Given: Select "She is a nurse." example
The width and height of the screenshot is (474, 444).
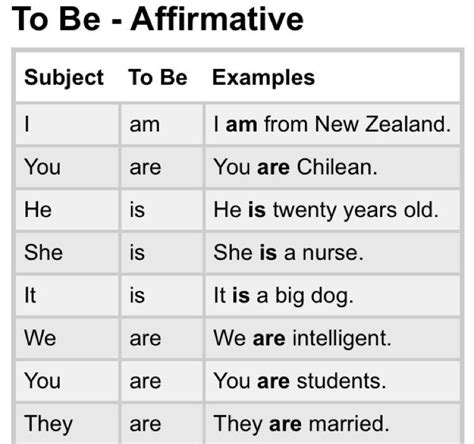Looking at the screenshot, I should pos(288,252).
